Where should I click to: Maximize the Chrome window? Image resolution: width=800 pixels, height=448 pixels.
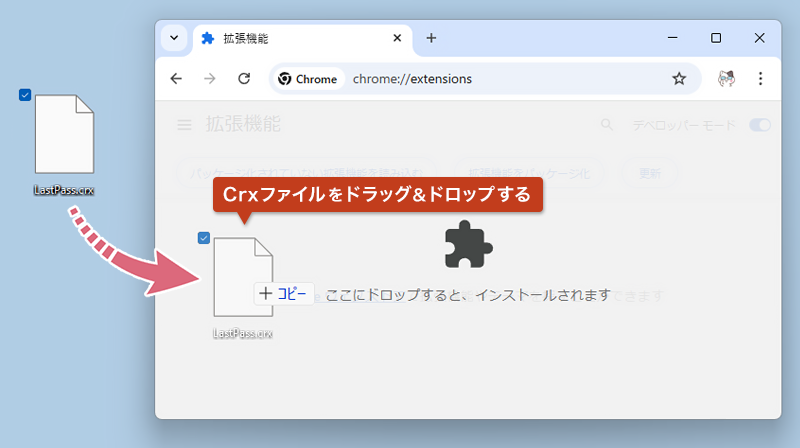pos(716,38)
